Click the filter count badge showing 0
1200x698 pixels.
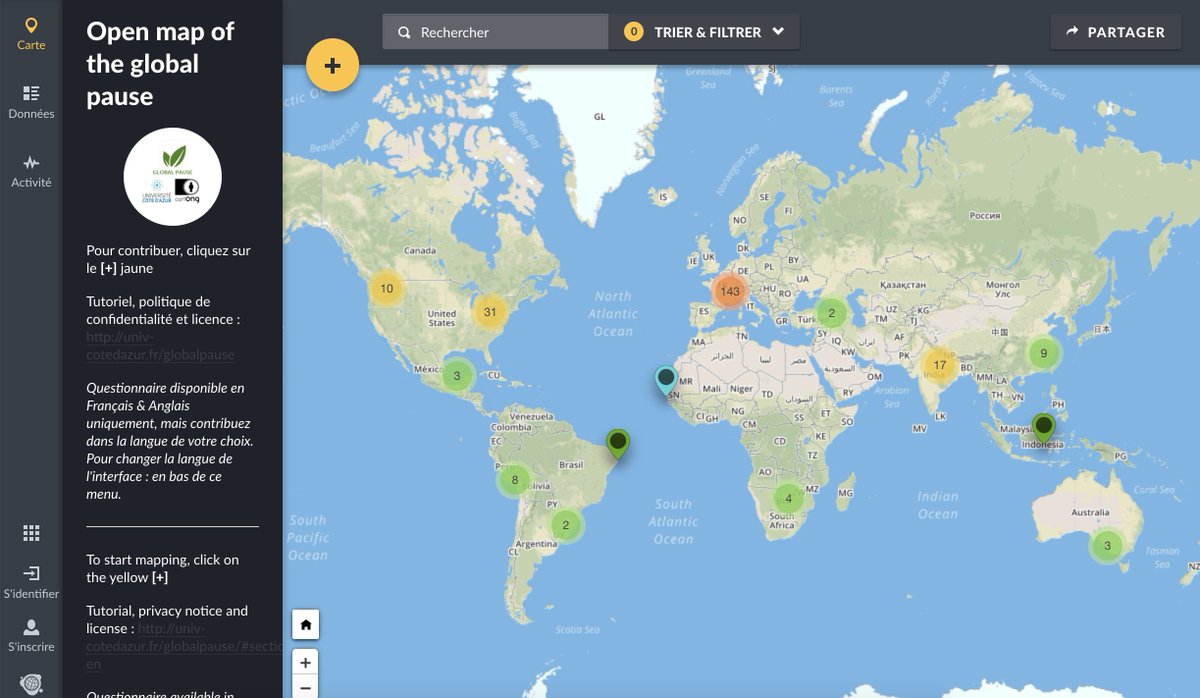point(633,32)
